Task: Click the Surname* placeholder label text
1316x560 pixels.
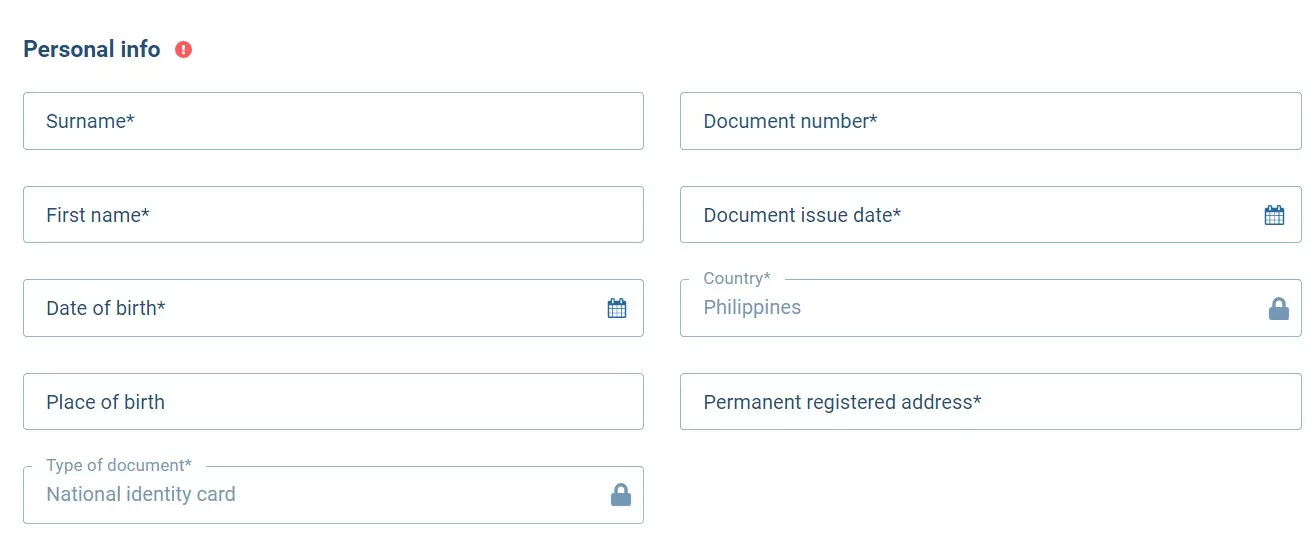Action: click(90, 121)
